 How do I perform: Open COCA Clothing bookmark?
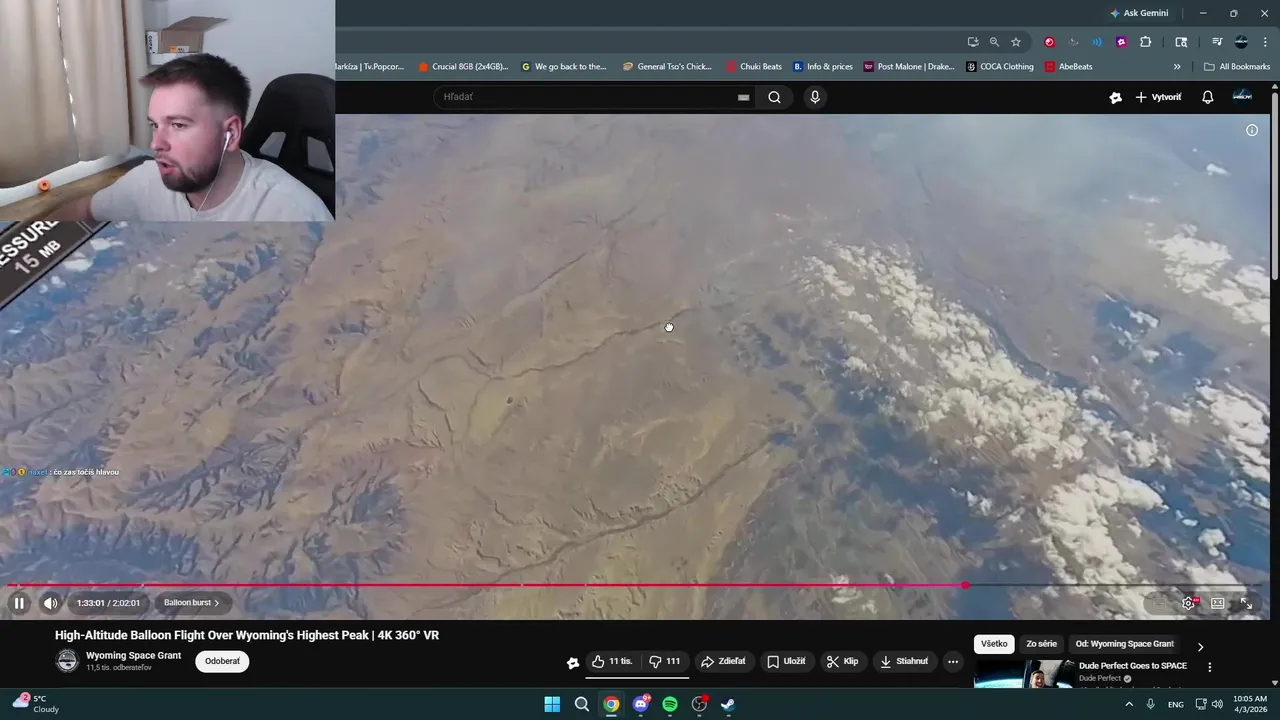pyautogui.click(x=1000, y=67)
